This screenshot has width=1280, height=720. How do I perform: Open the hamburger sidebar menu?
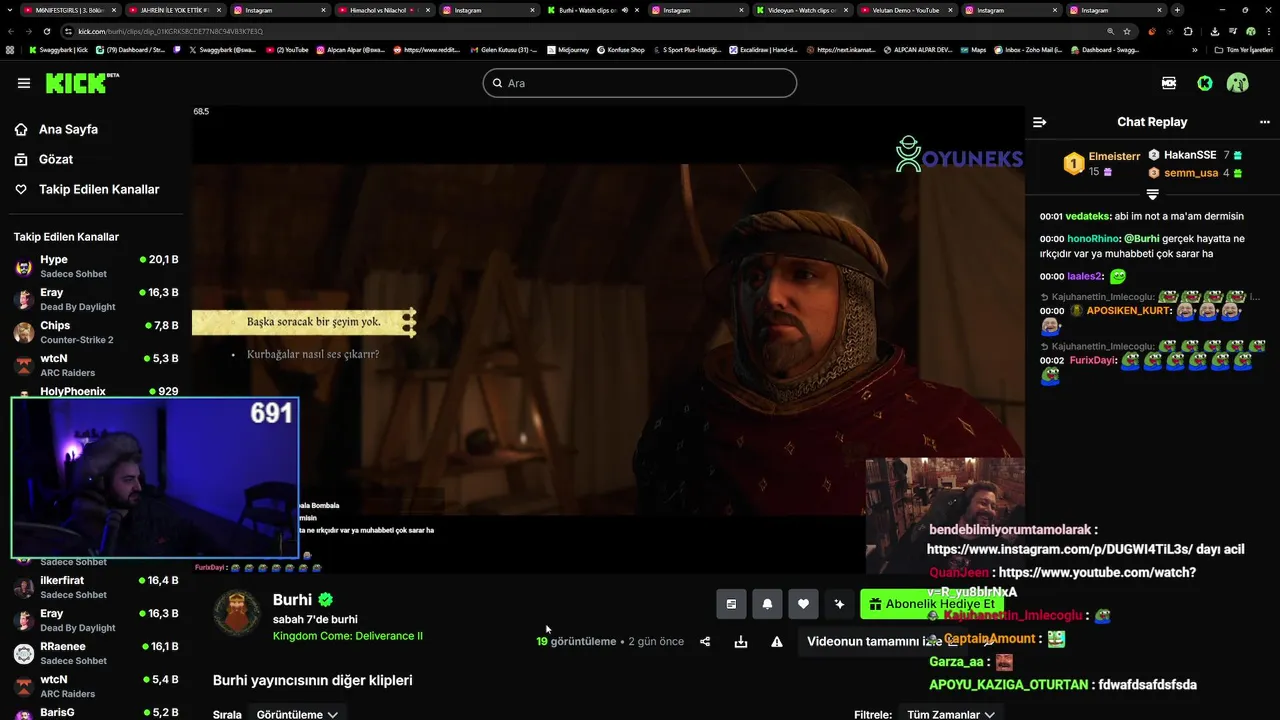[24, 83]
